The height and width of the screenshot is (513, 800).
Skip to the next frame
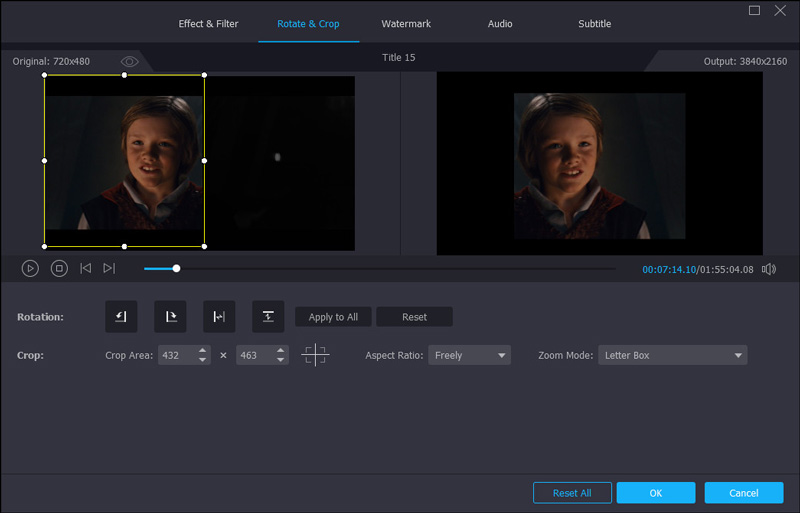pos(109,268)
